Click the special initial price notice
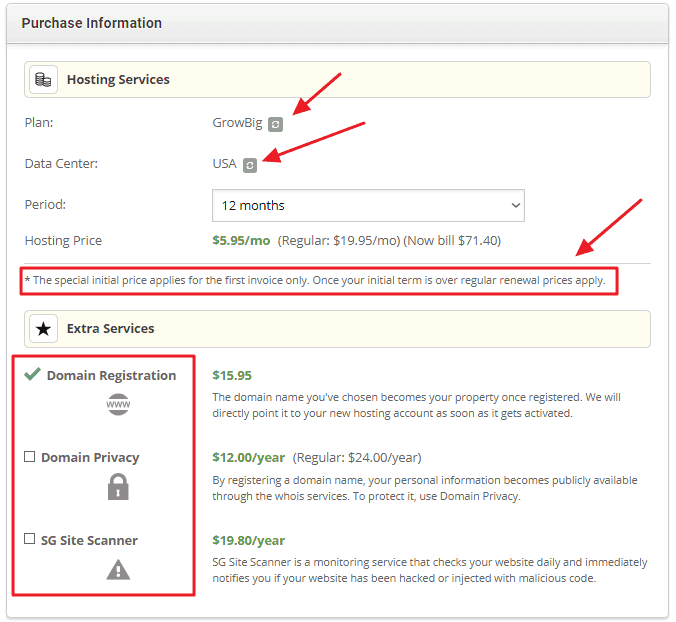This screenshot has height=622, width=676. point(315,281)
